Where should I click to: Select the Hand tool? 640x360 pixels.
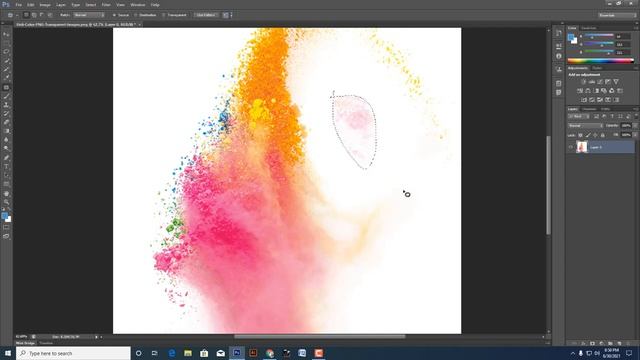[6, 193]
